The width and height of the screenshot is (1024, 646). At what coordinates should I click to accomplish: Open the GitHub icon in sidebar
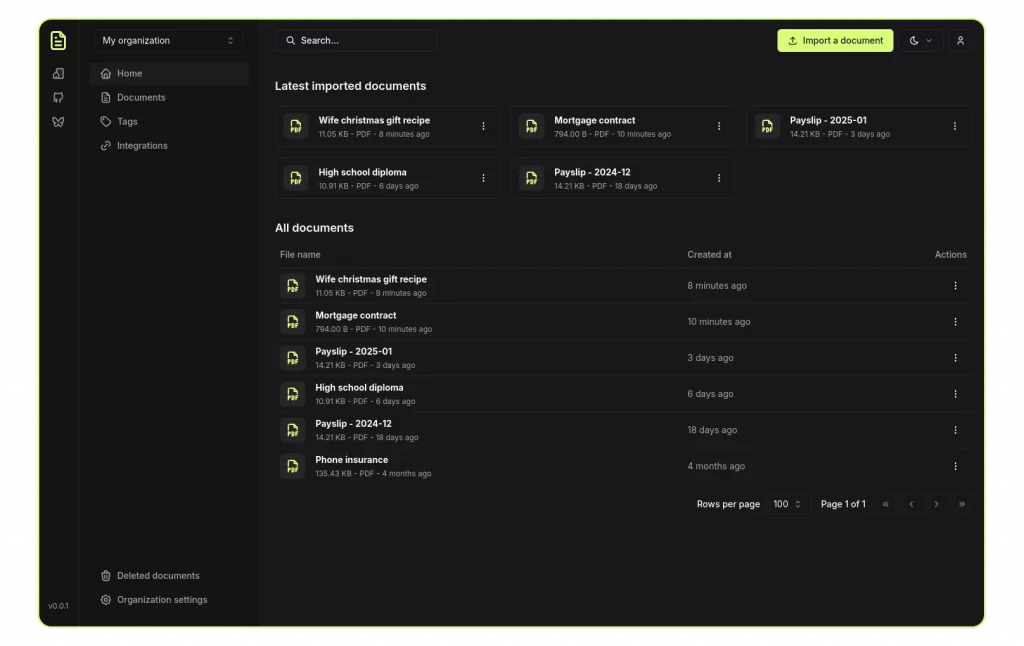click(58, 97)
